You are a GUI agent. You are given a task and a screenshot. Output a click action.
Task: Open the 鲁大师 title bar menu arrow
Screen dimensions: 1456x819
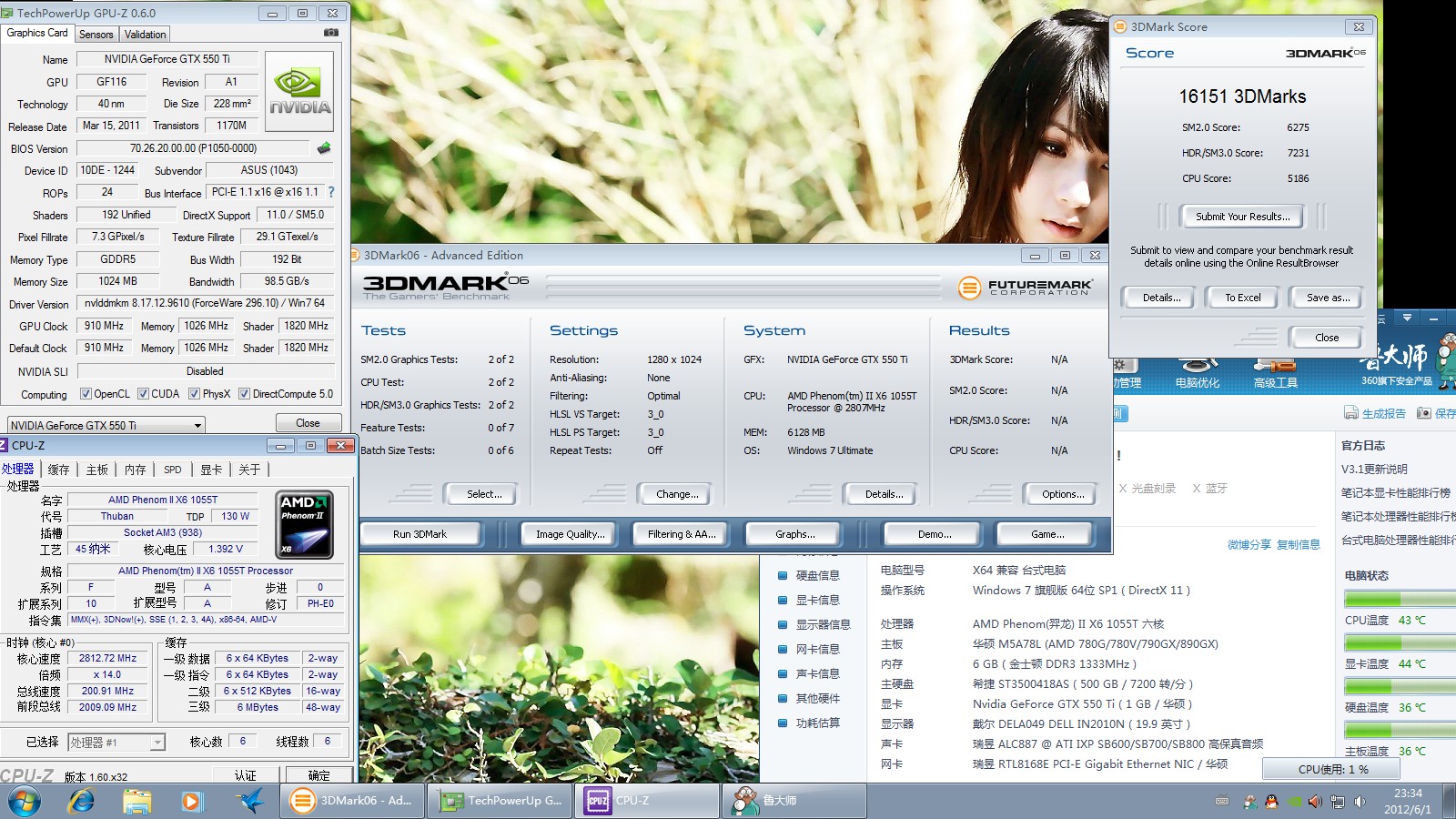[1407, 318]
